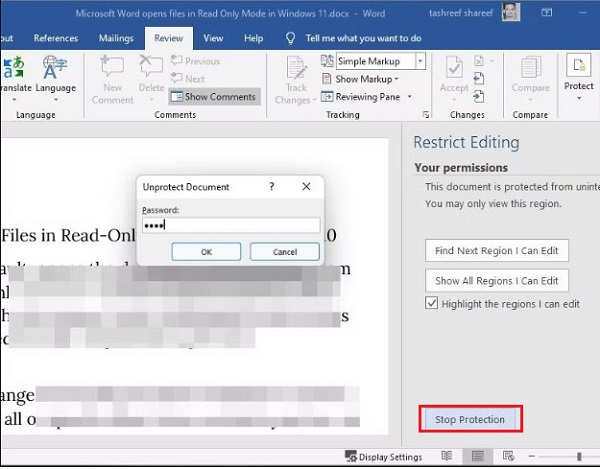The image size is (600, 469).
Task: Open Ribbon Display Options icon
Action: tap(546, 13)
